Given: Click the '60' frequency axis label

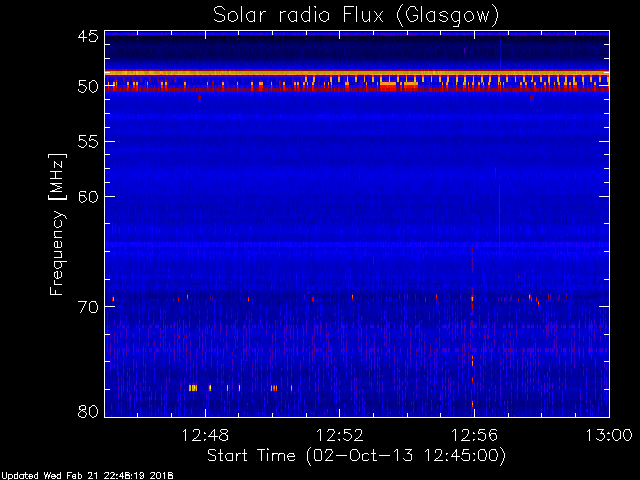Looking at the screenshot, I should pos(88,197).
